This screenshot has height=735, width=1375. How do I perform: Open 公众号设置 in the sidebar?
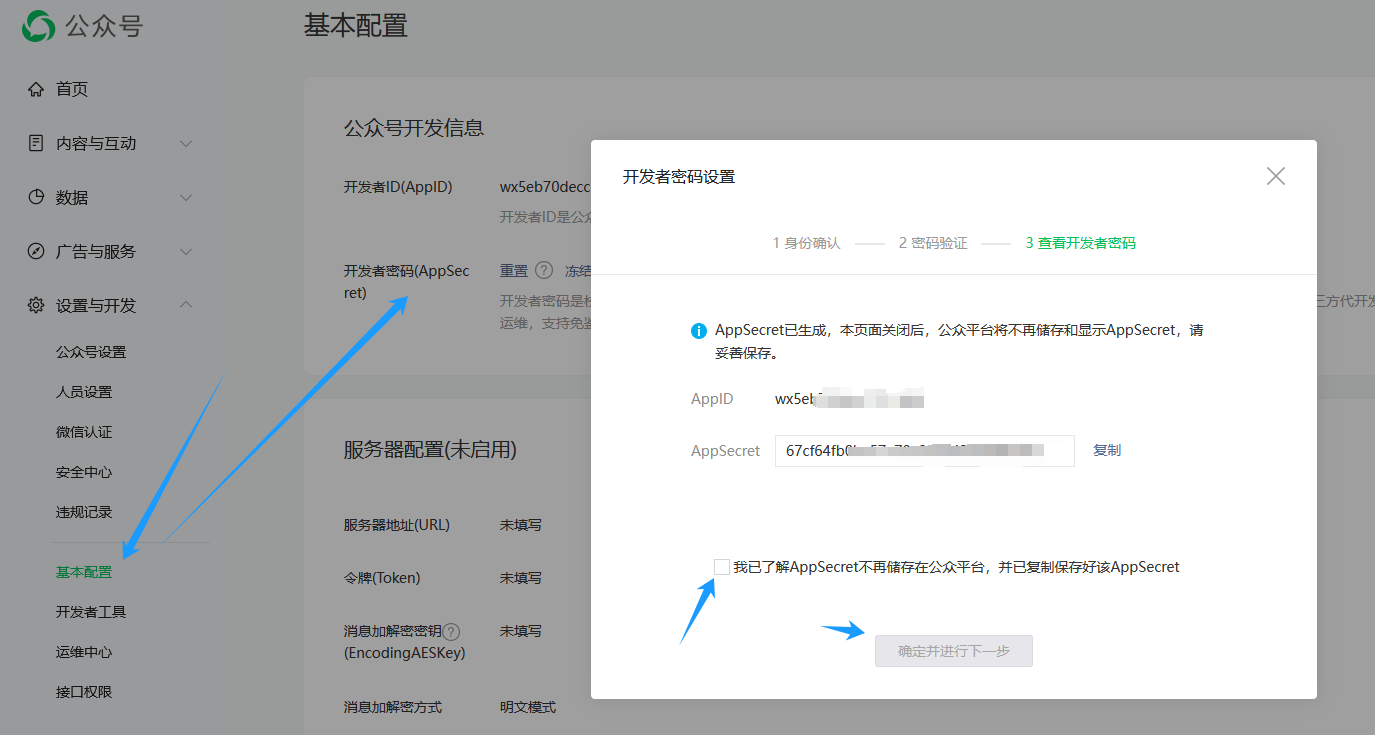[91, 352]
